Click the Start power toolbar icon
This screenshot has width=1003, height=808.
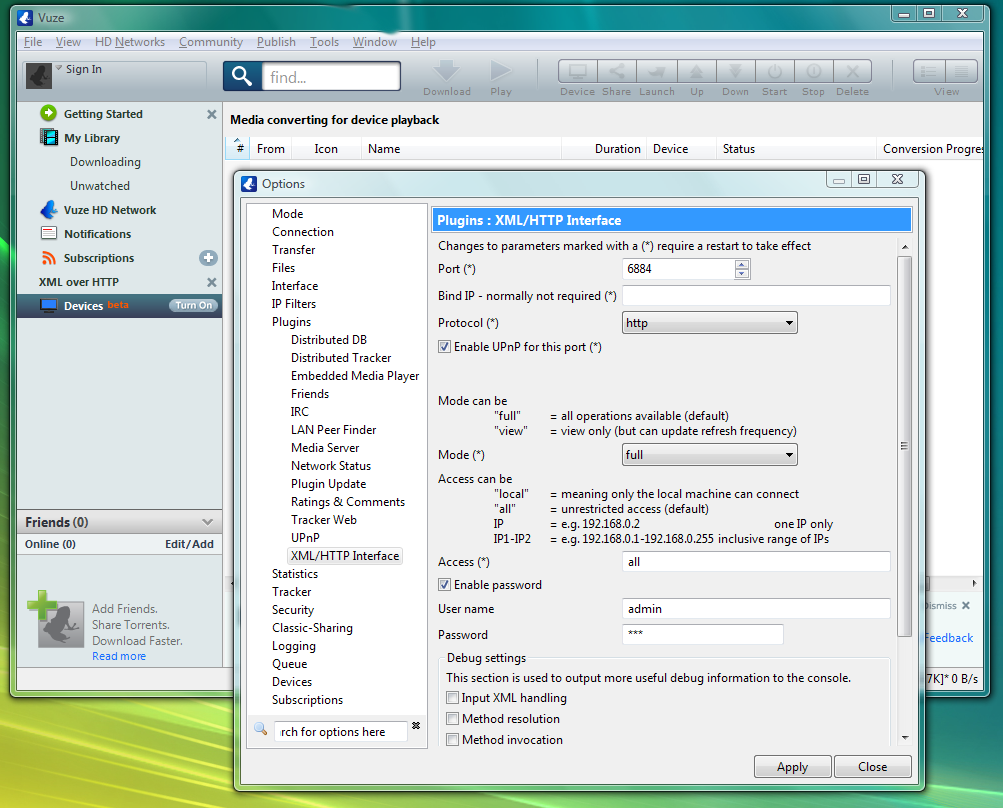[775, 71]
